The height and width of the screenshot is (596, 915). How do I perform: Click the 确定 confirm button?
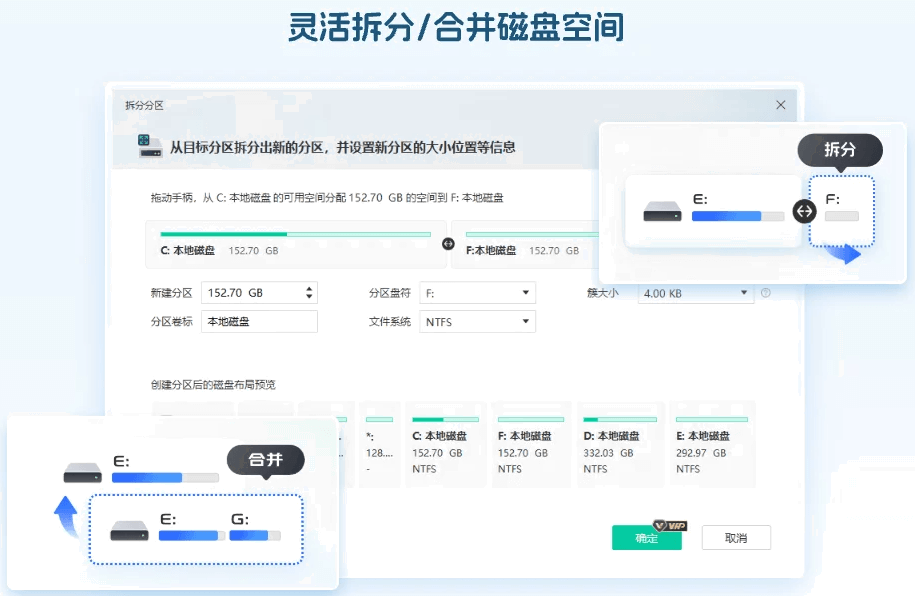(646, 538)
